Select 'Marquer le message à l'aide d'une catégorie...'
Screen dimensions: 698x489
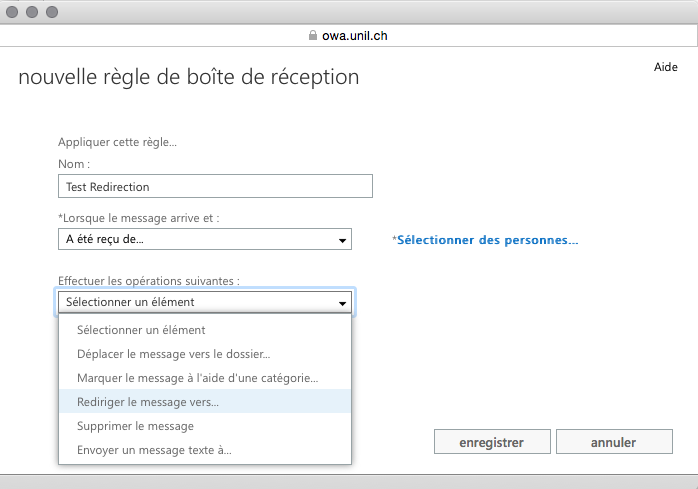coord(197,378)
